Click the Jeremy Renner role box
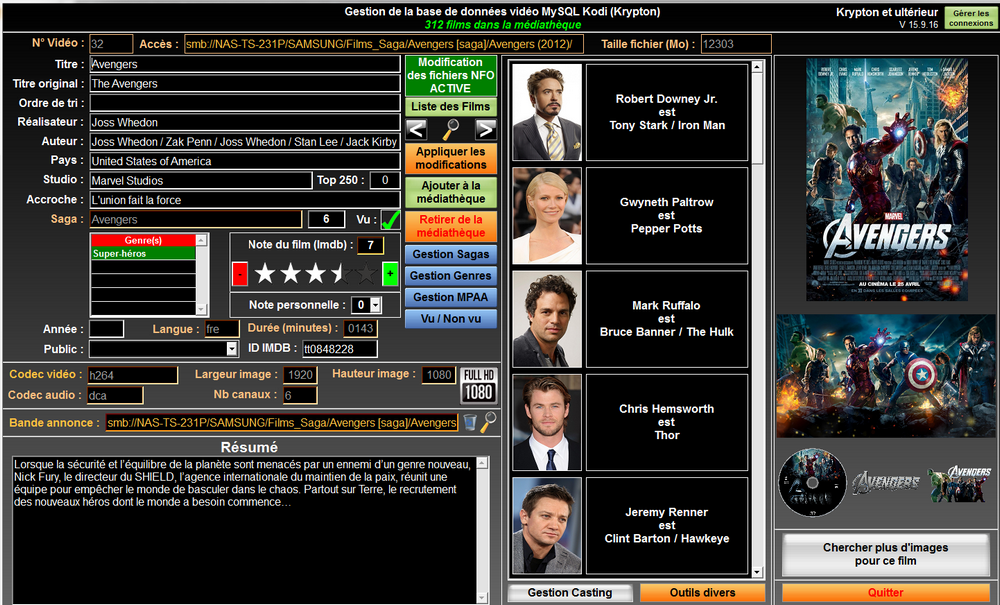 (x=666, y=525)
